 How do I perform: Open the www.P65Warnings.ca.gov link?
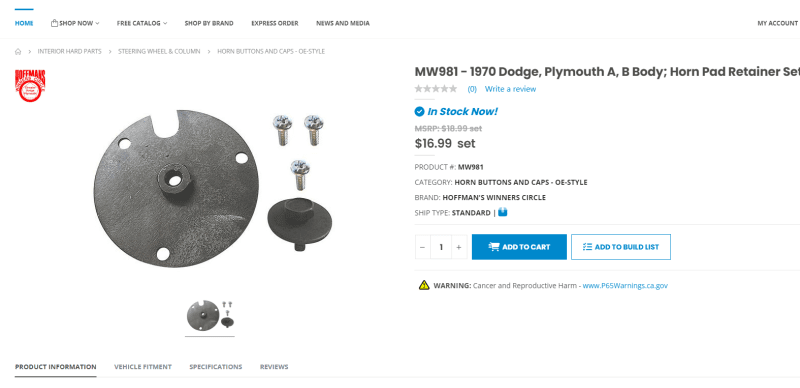[x=625, y=285]
